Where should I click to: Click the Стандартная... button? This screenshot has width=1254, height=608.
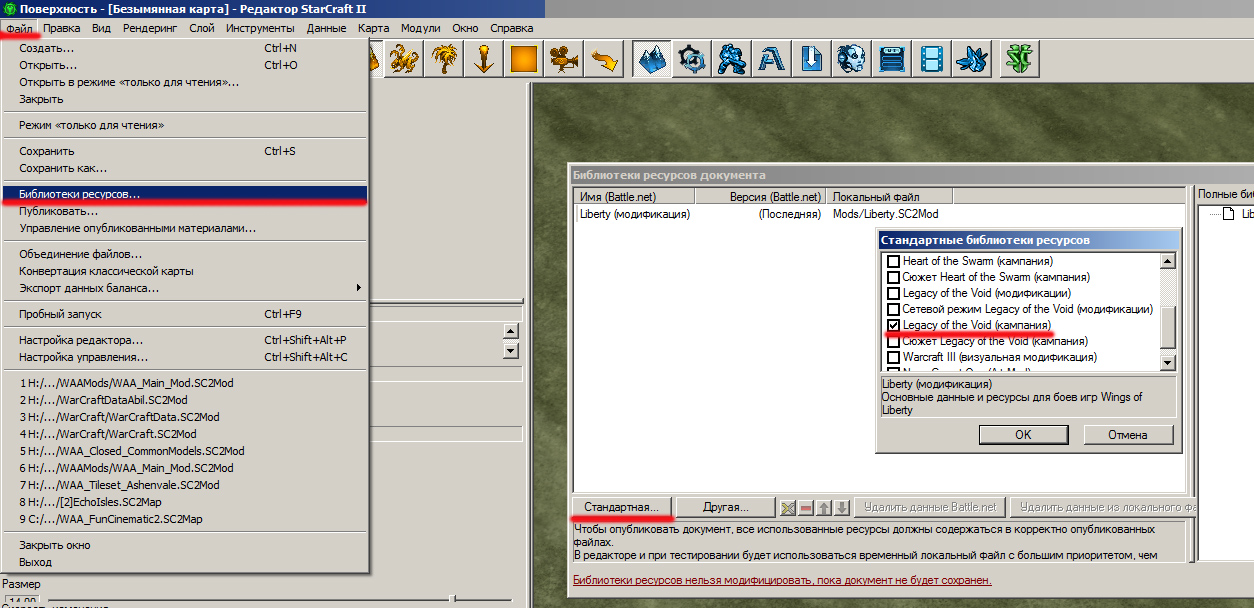622,507
